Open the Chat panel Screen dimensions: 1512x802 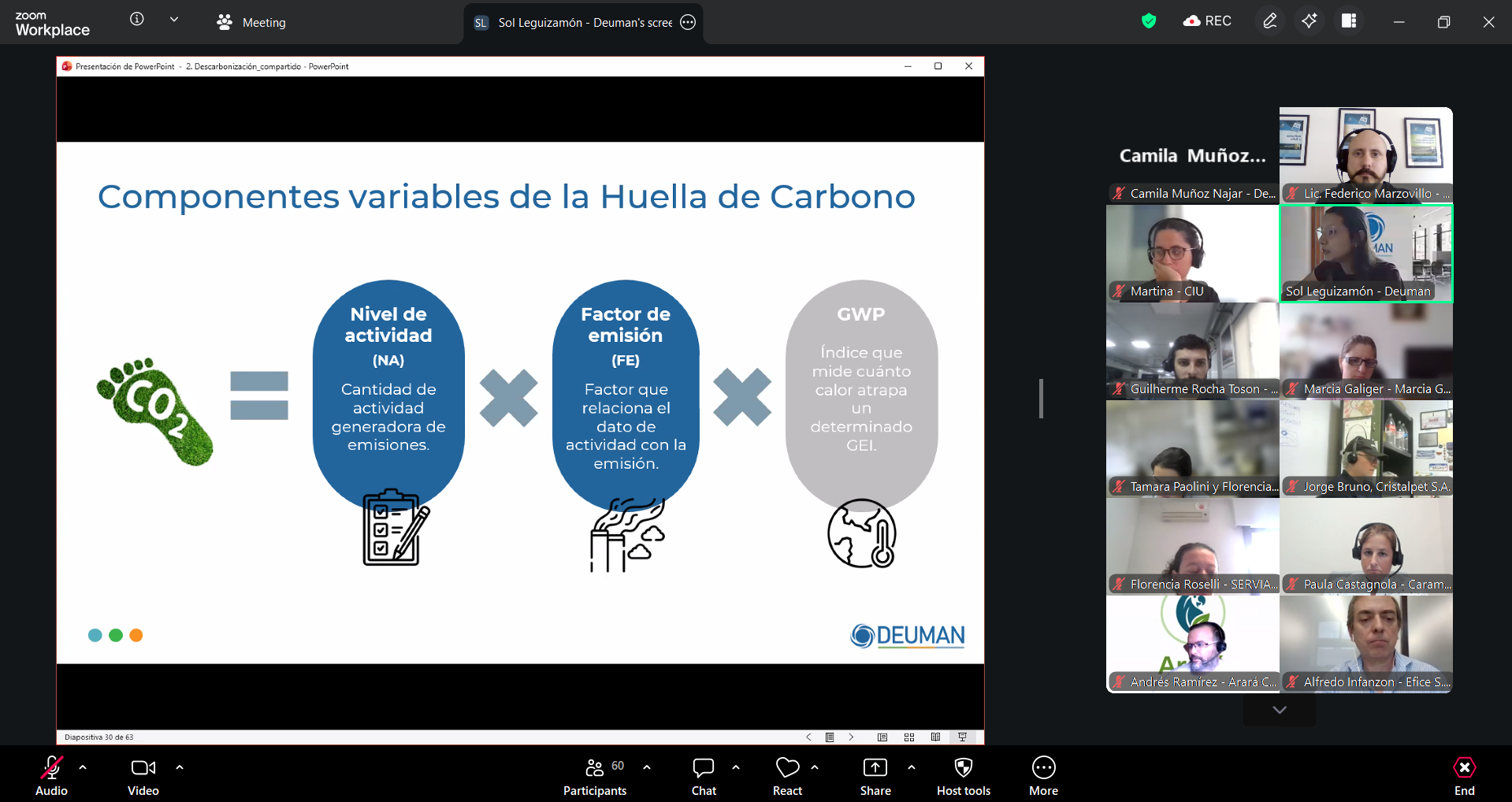point(704,777)
